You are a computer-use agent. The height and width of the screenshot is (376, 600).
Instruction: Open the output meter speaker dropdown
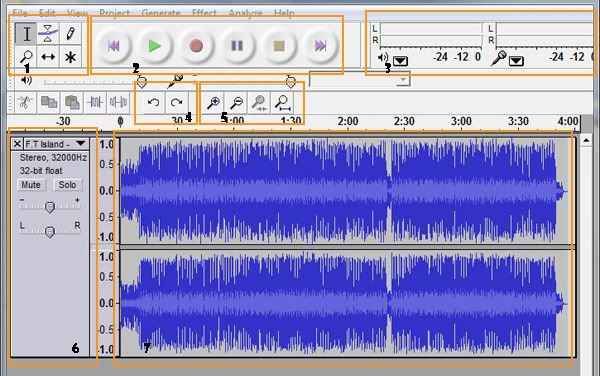click(x=400, y=61)
